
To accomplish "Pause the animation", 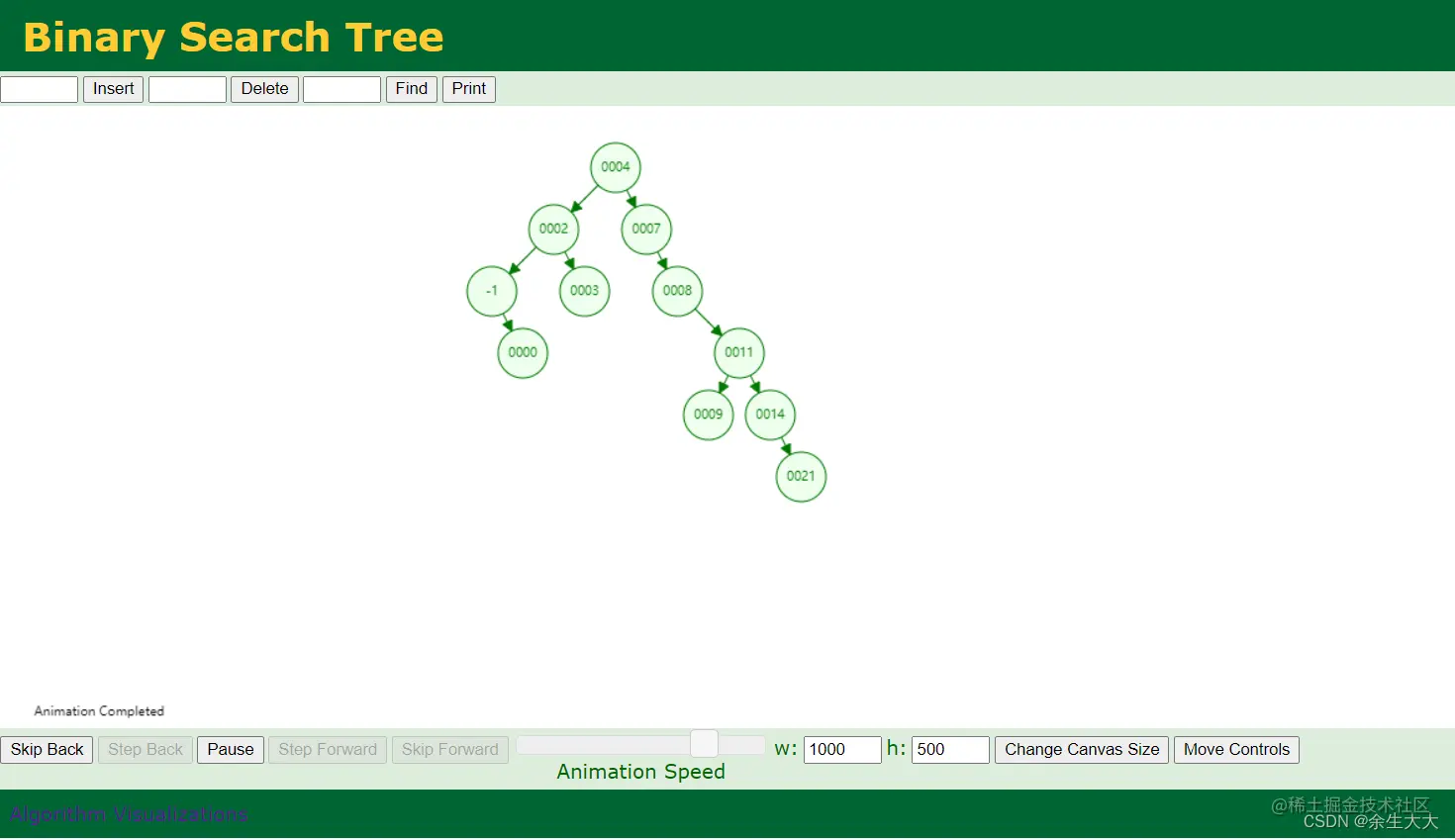I will click(x=231, y=750).
